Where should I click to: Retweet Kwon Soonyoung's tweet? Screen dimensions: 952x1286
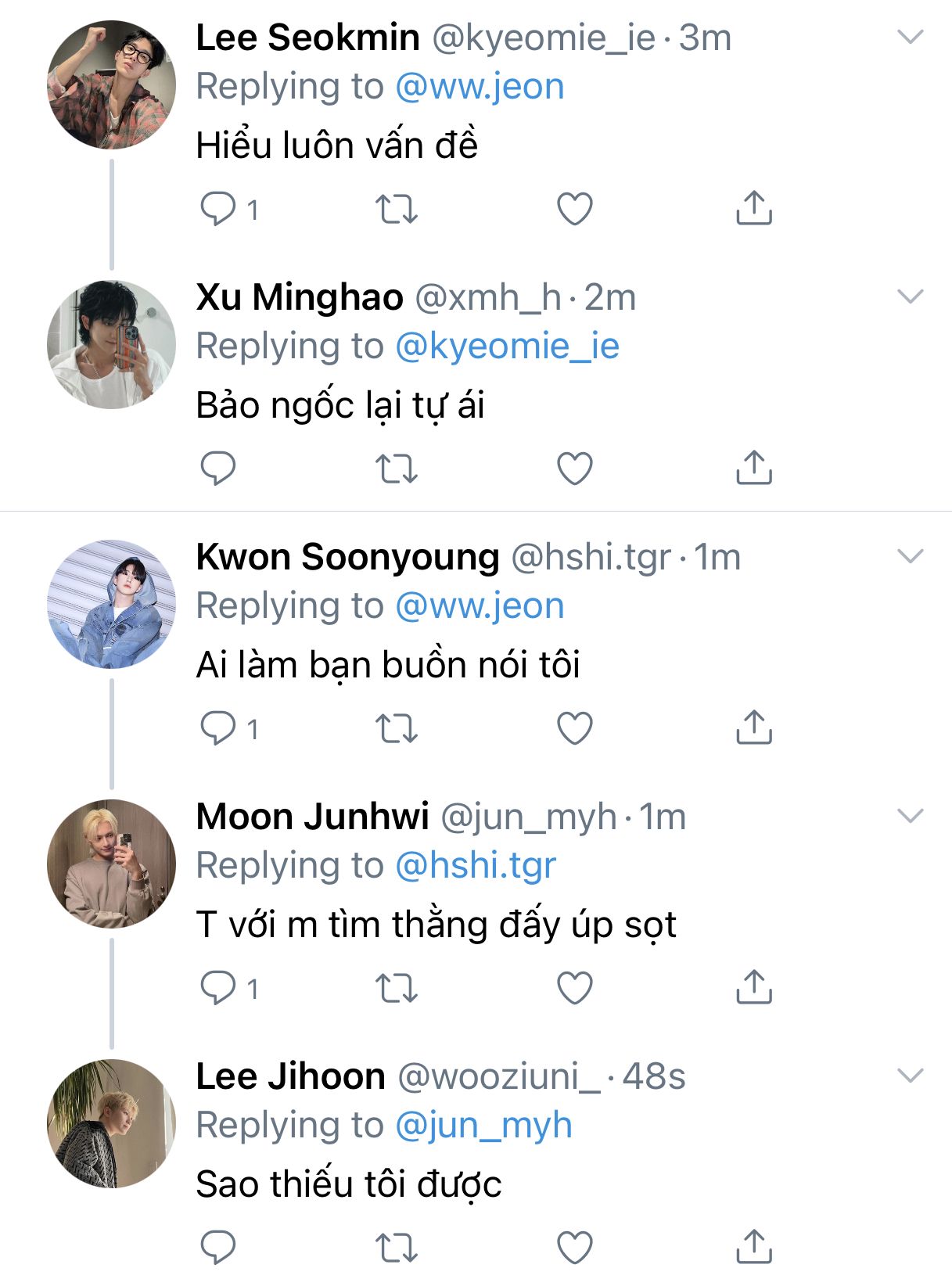(x=396, y=728)
